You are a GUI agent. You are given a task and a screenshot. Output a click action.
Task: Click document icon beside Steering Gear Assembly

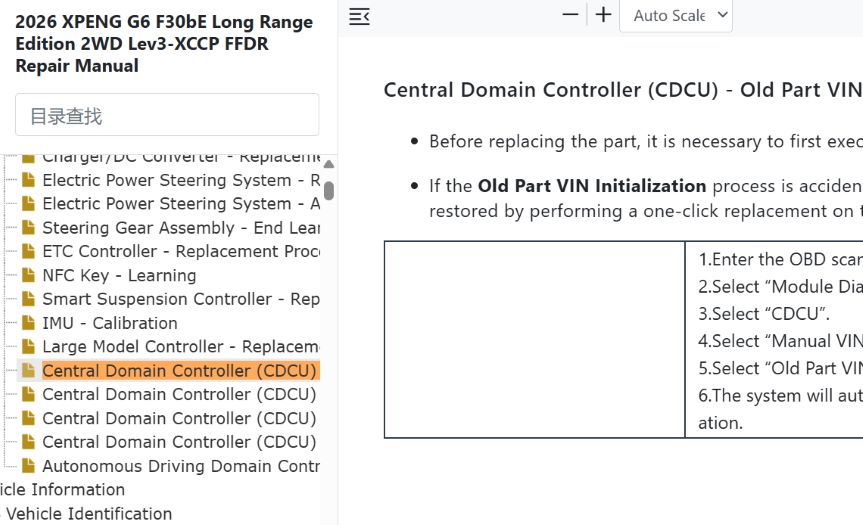[29, 227]
